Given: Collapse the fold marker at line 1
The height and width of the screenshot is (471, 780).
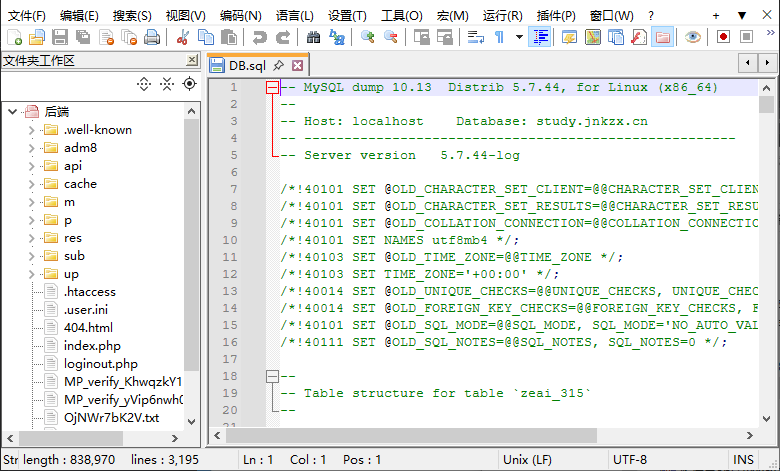Looking at the screenshot, I should pyautogui.click(x=272, y=88).
